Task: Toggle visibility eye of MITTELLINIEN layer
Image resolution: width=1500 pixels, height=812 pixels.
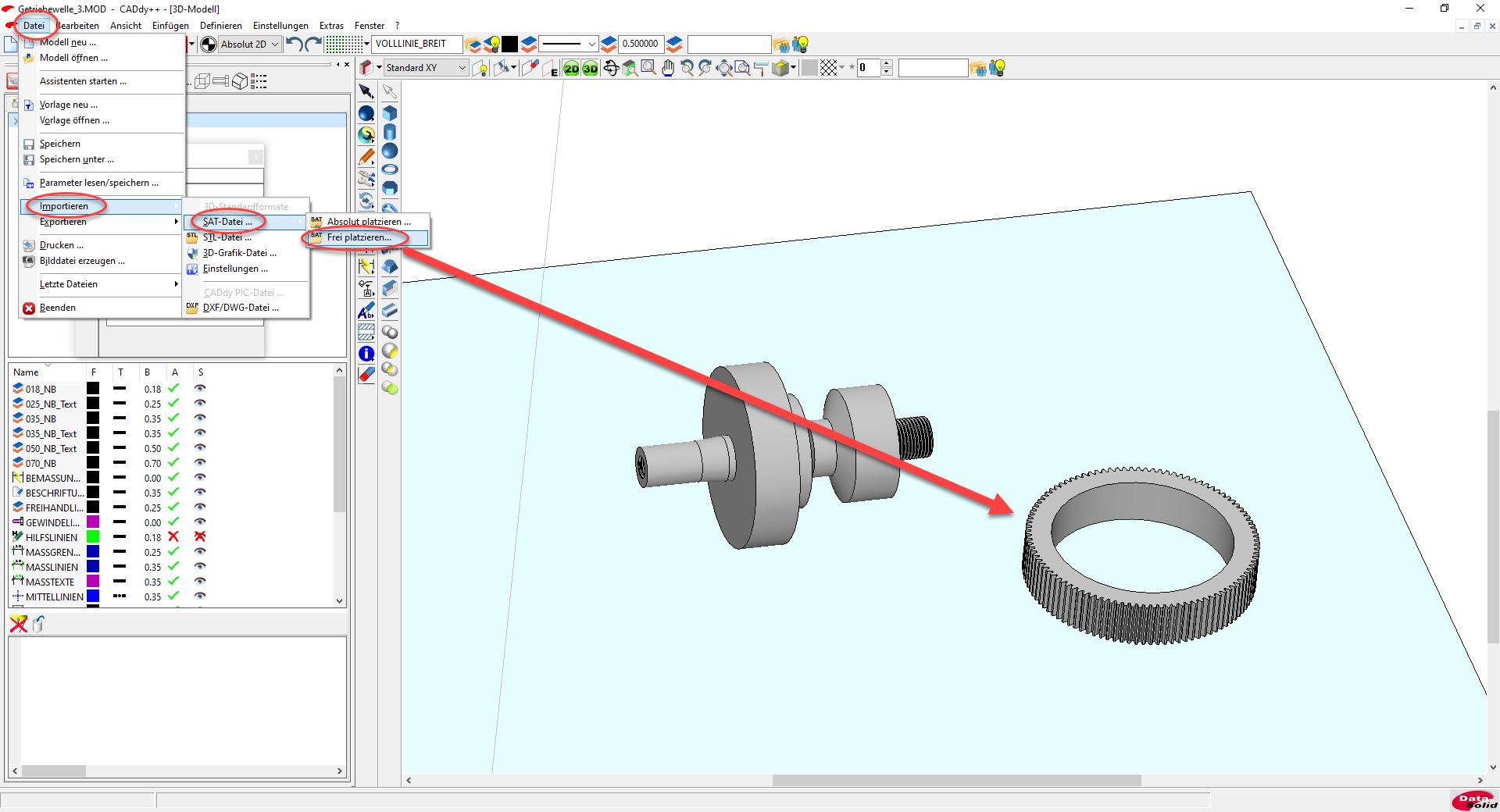Action: pos(200,597)
